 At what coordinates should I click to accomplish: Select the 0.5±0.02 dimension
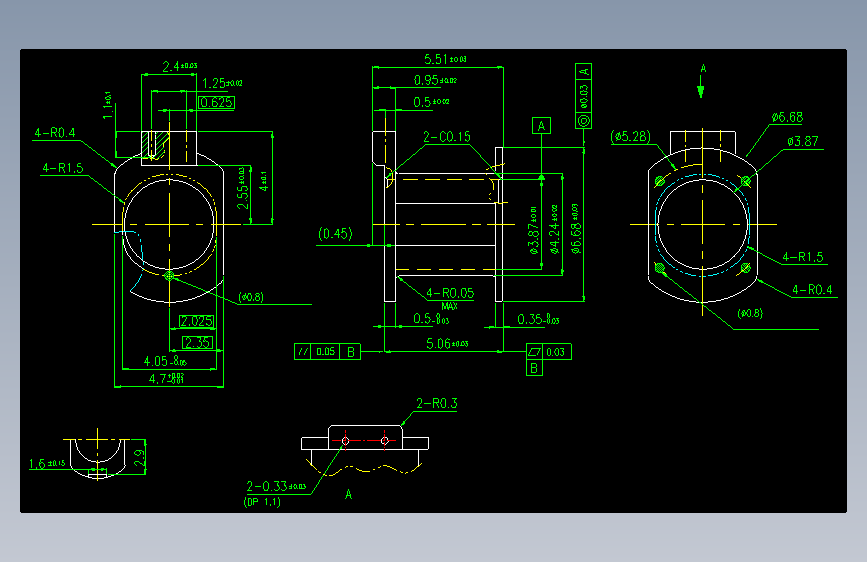click(431, 102)
